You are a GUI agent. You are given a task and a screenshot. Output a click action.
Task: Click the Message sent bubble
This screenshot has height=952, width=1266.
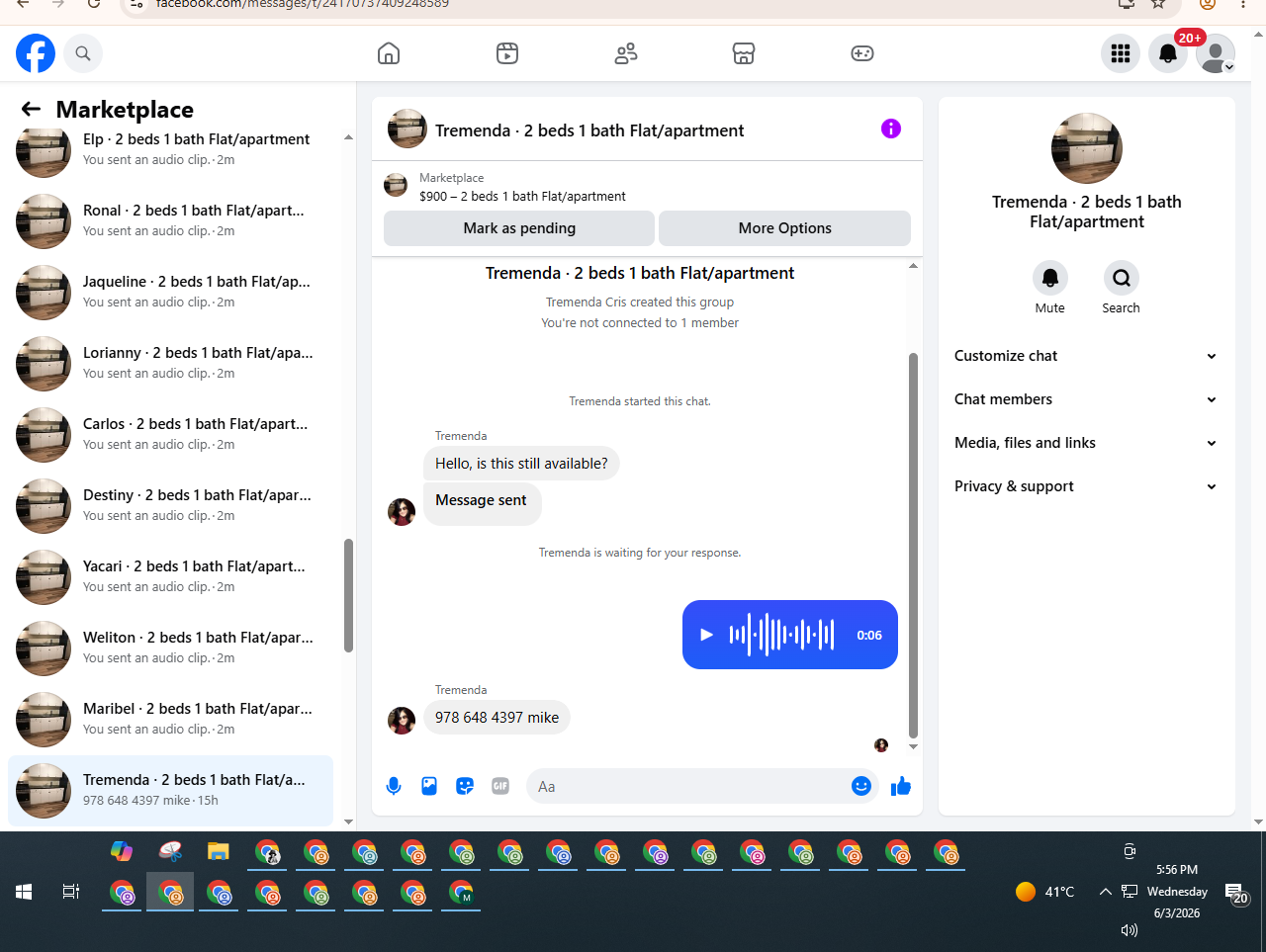pos(482,502)
